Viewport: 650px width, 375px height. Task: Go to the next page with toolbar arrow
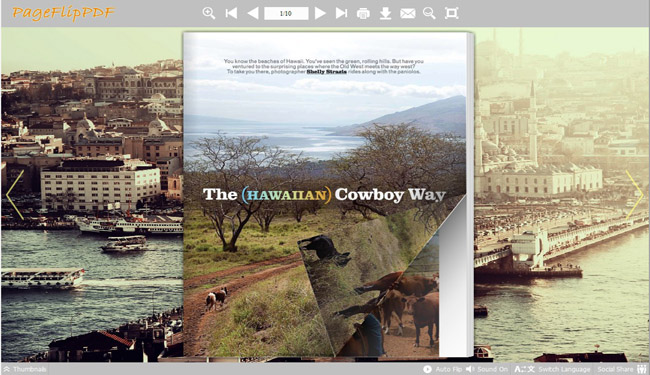click(320, 13)
